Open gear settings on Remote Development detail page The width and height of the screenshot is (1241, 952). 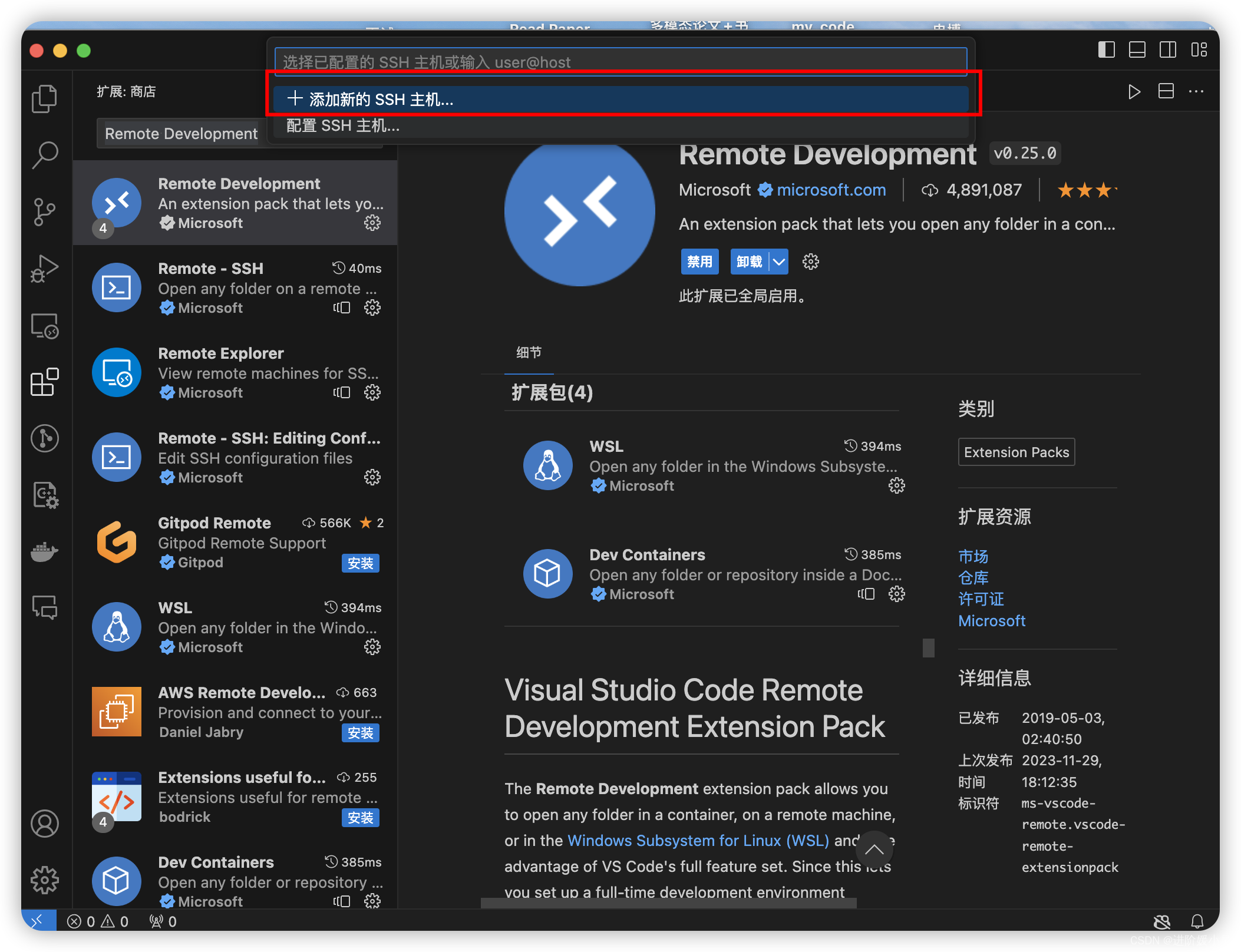(810, 262)
